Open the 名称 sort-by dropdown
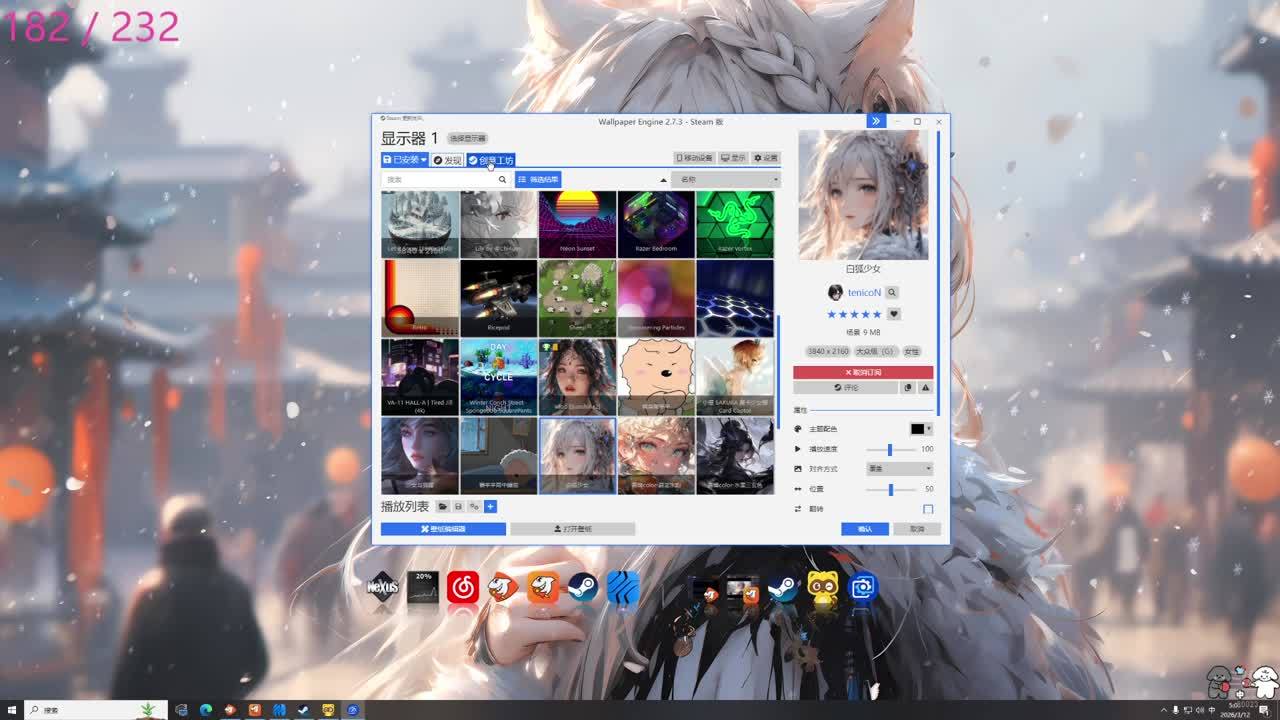The height and width of the screenshot is (720, 1280). 729,180
